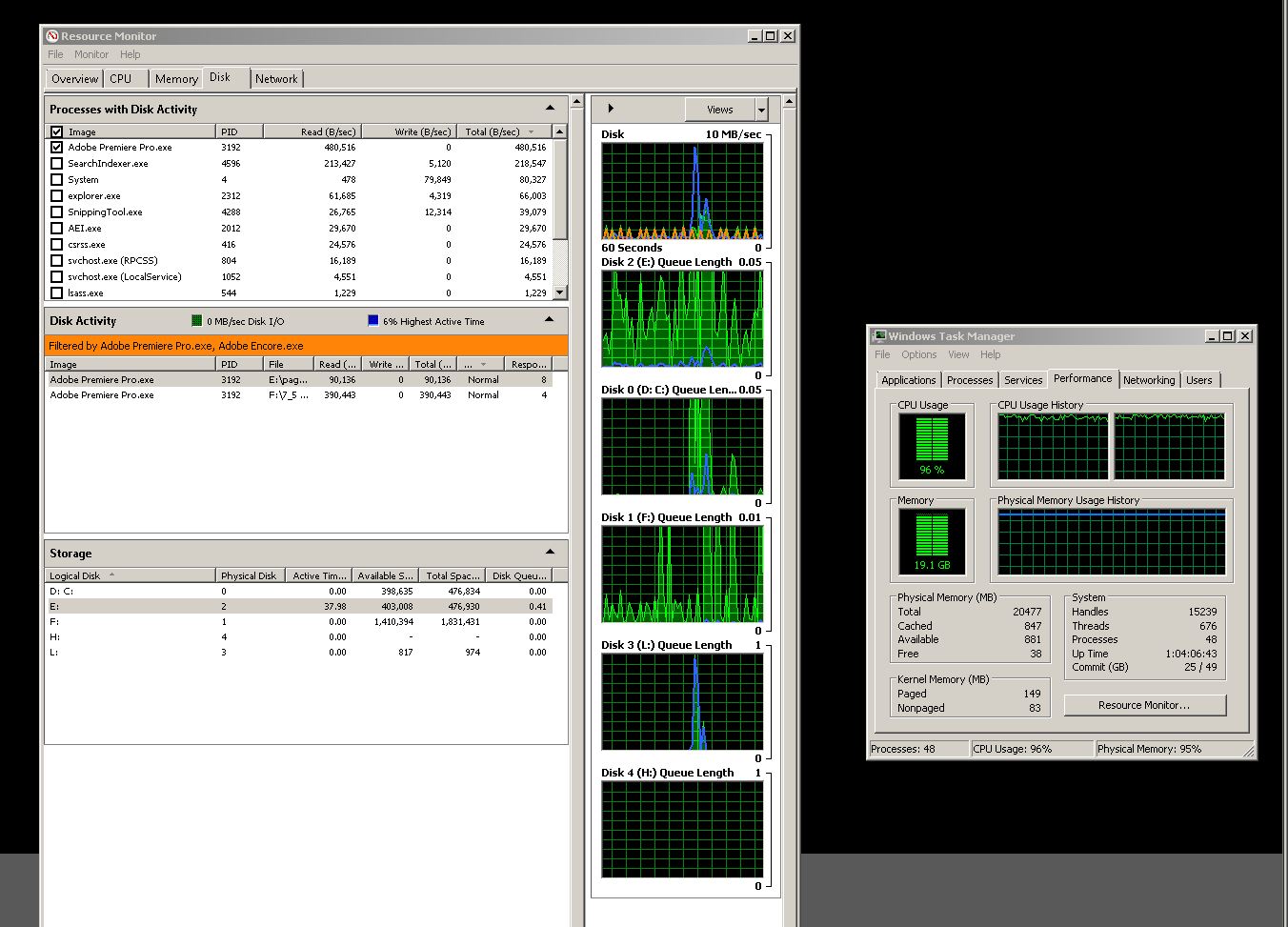Click the Windows Task Manager title icon
This screenshot has width=1288, height=927.
pos(880,335)
